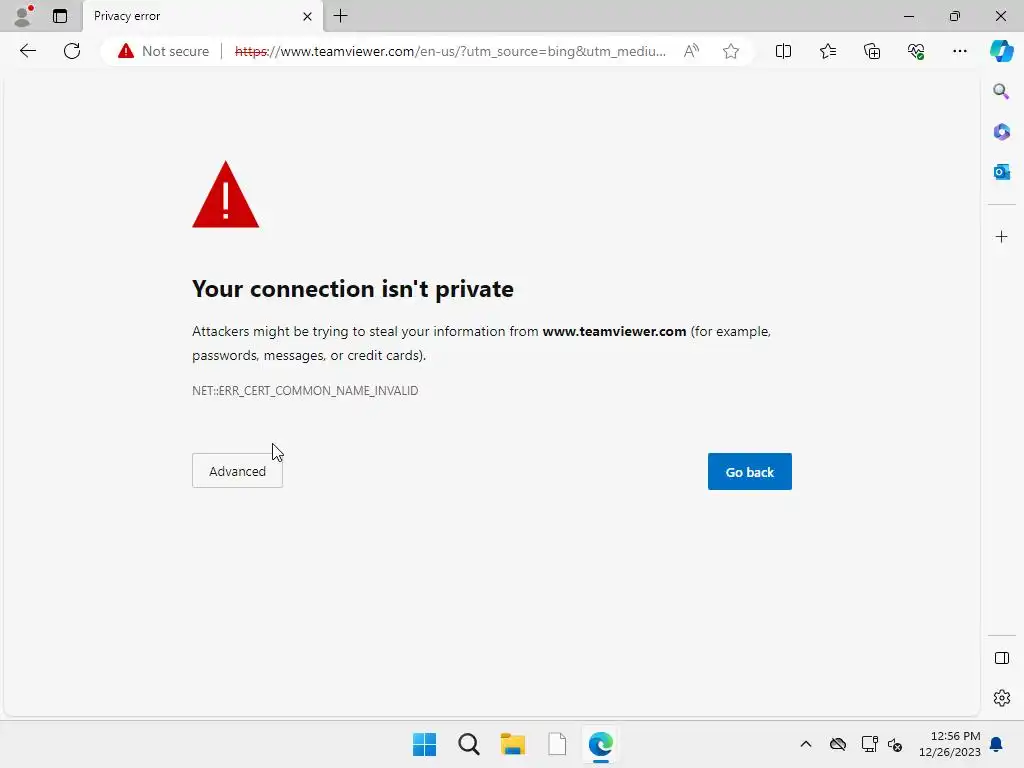Click the muted volume tray icon
1024x768 pixels.
pyautogui.click(x=895, y=744)
